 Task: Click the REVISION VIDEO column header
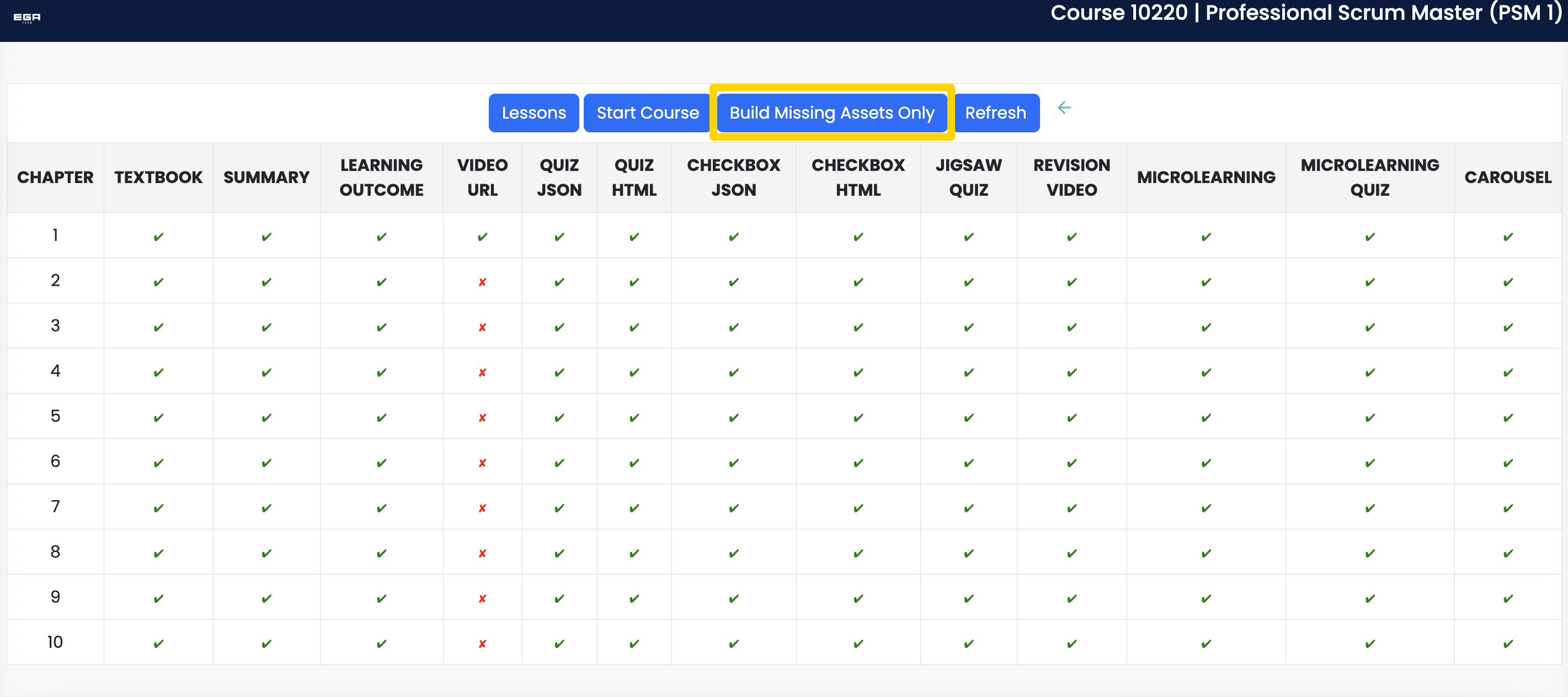(1071, 178)
